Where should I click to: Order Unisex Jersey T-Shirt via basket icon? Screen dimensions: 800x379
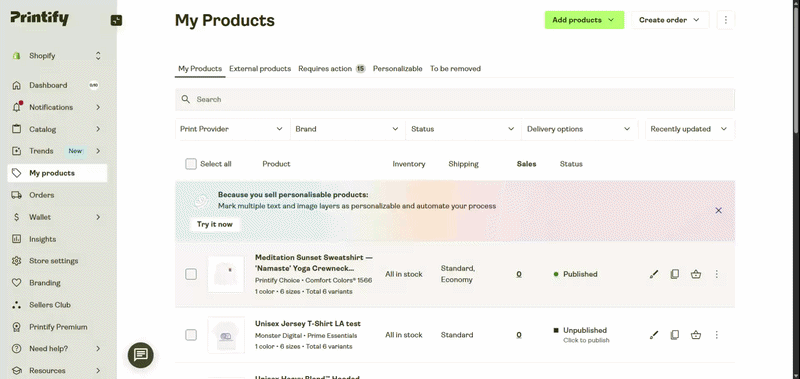(695, 335)
